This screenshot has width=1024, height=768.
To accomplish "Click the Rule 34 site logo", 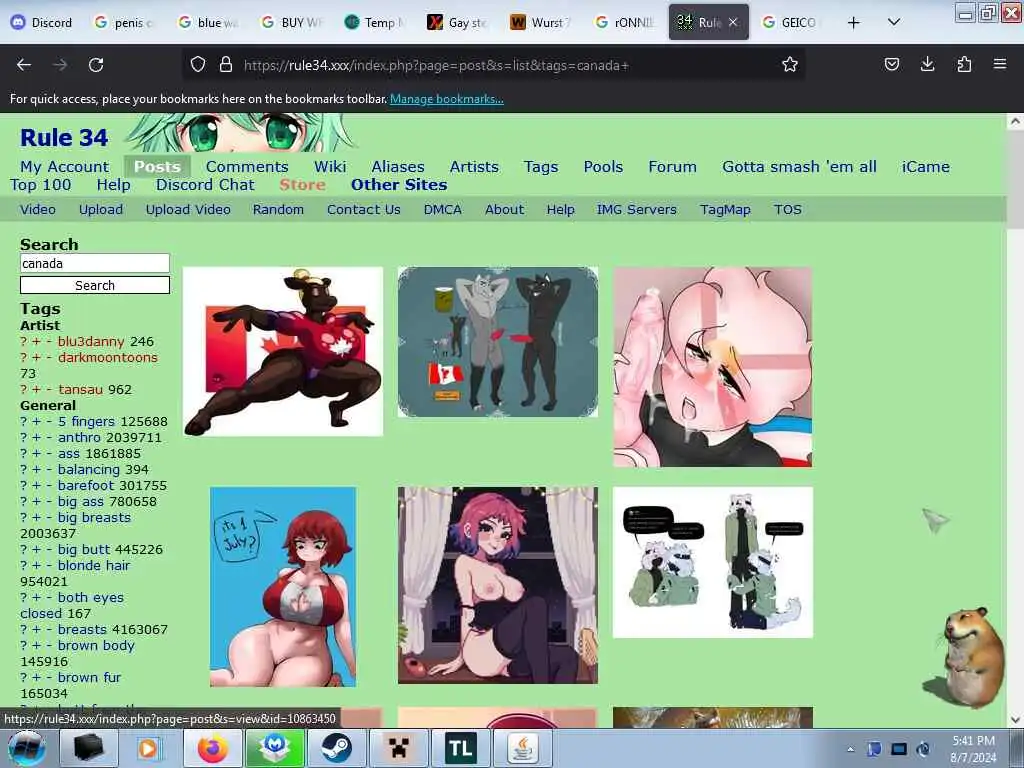I will pyautogui.click(x=64, y=138).
